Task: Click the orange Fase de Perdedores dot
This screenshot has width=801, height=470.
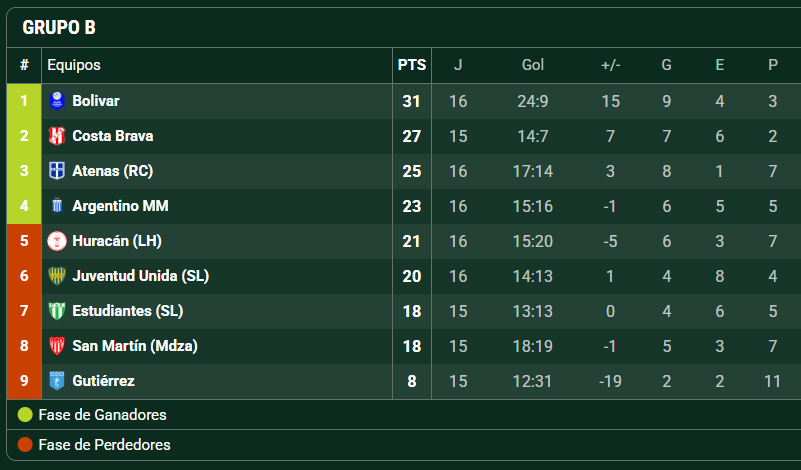Action: pyautogui.click(x=25, y=444)
